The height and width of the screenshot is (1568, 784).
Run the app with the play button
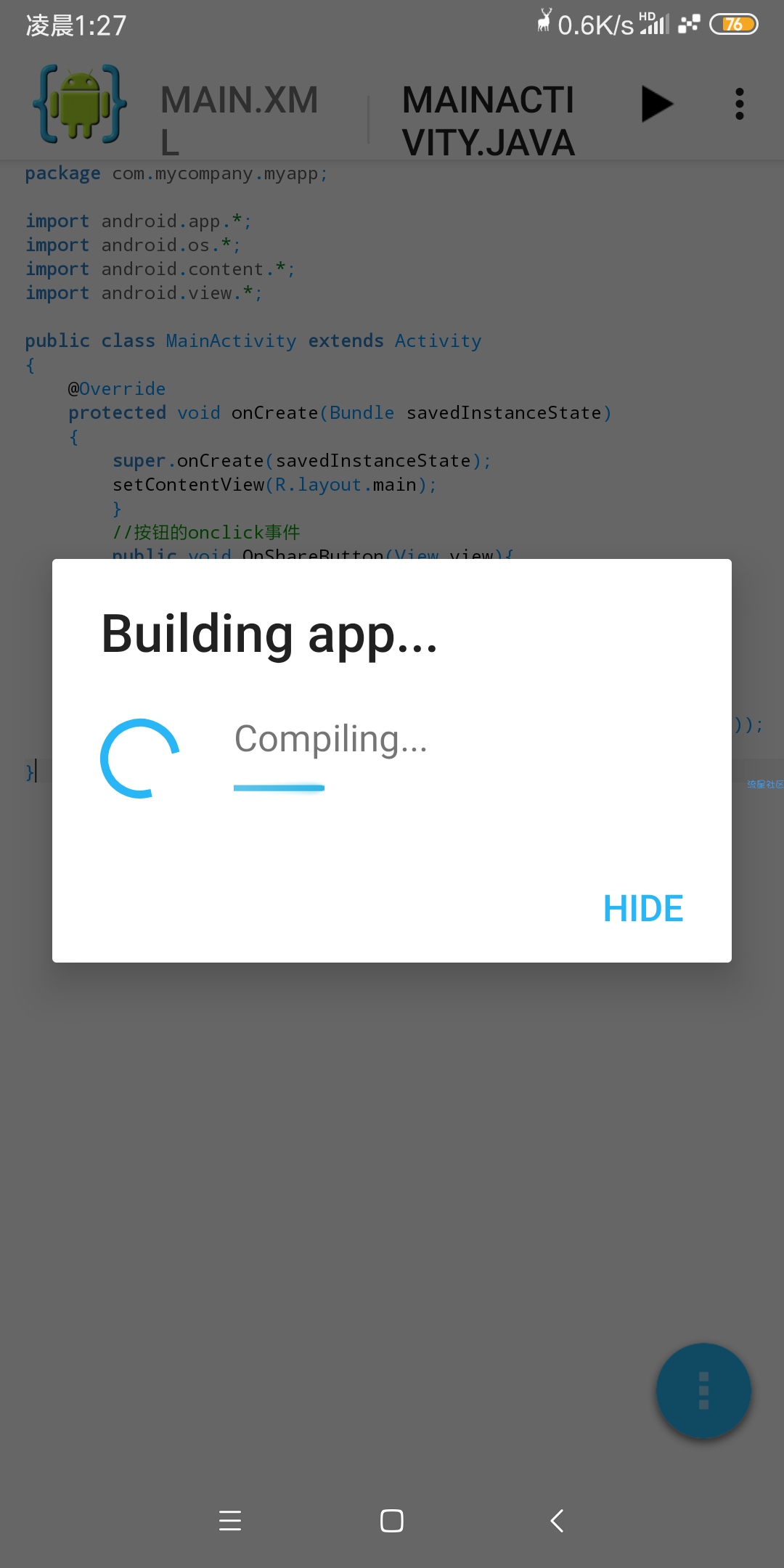(657, 104)
